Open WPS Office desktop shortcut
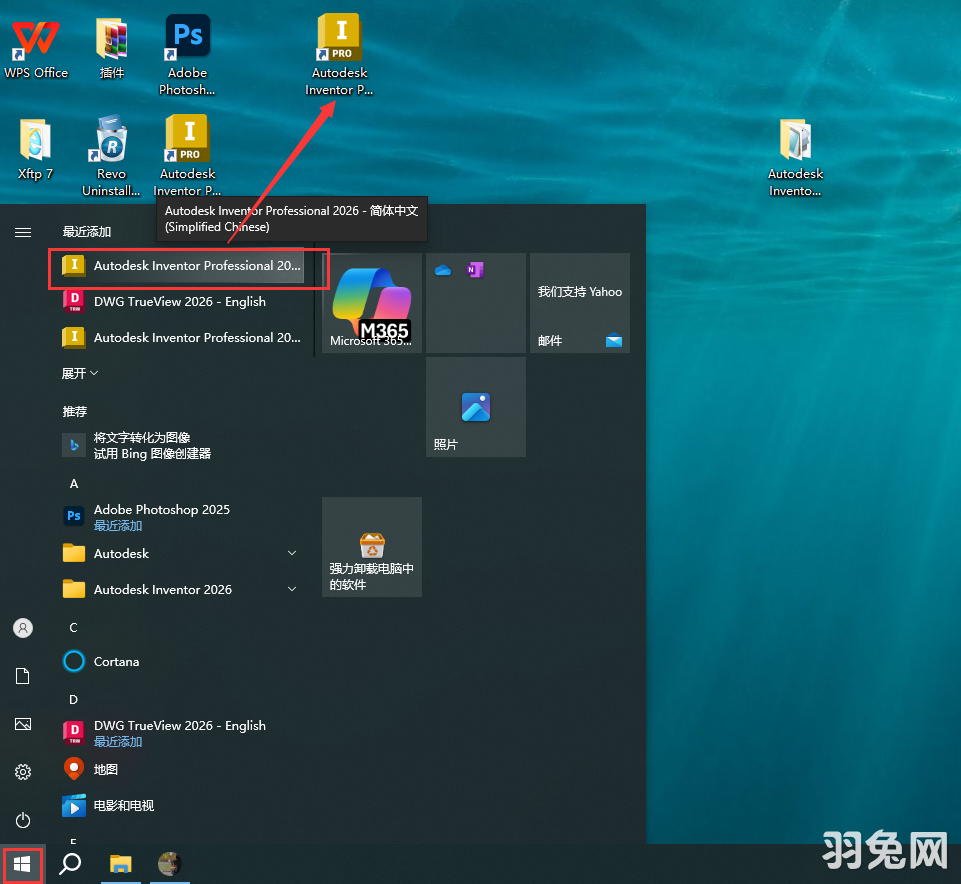Image resolution: width=961 pixels, height=884 pixels. (36, 46)
